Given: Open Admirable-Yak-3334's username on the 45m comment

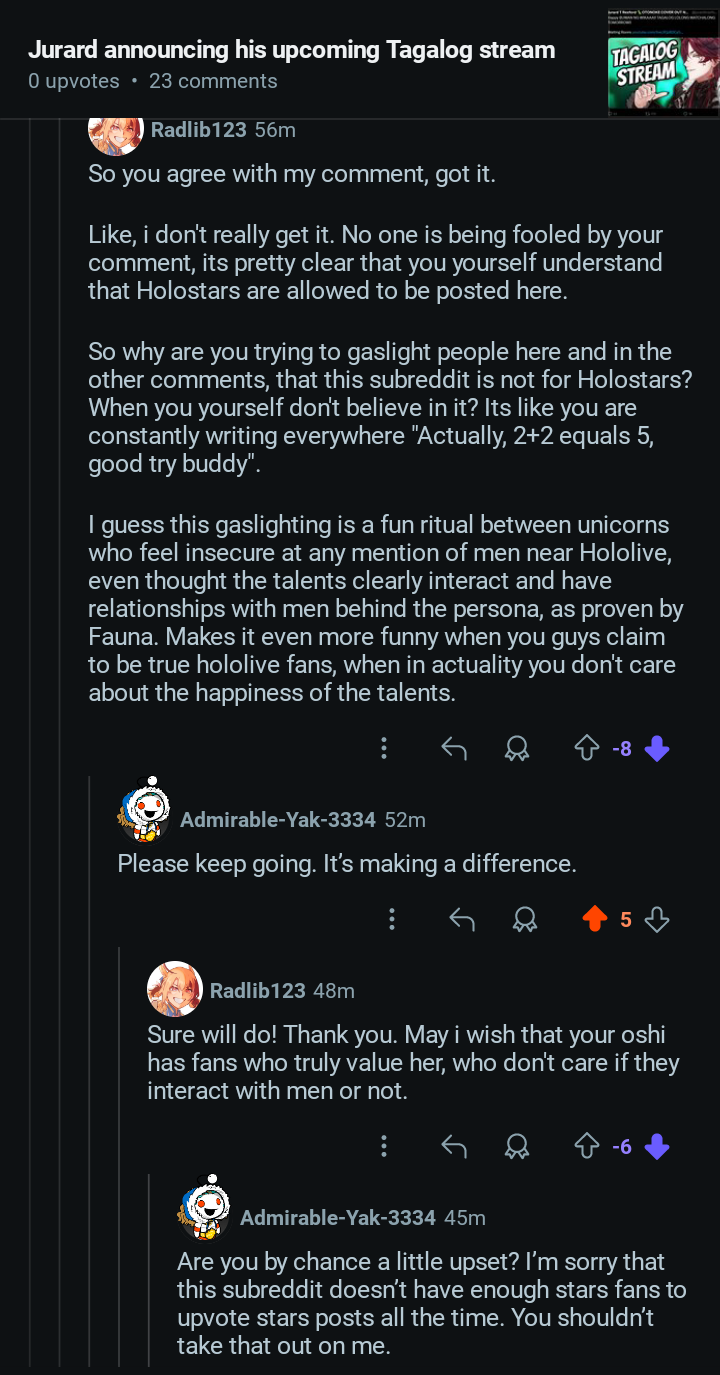Looking at the screenshot, I should (338, 1218).
